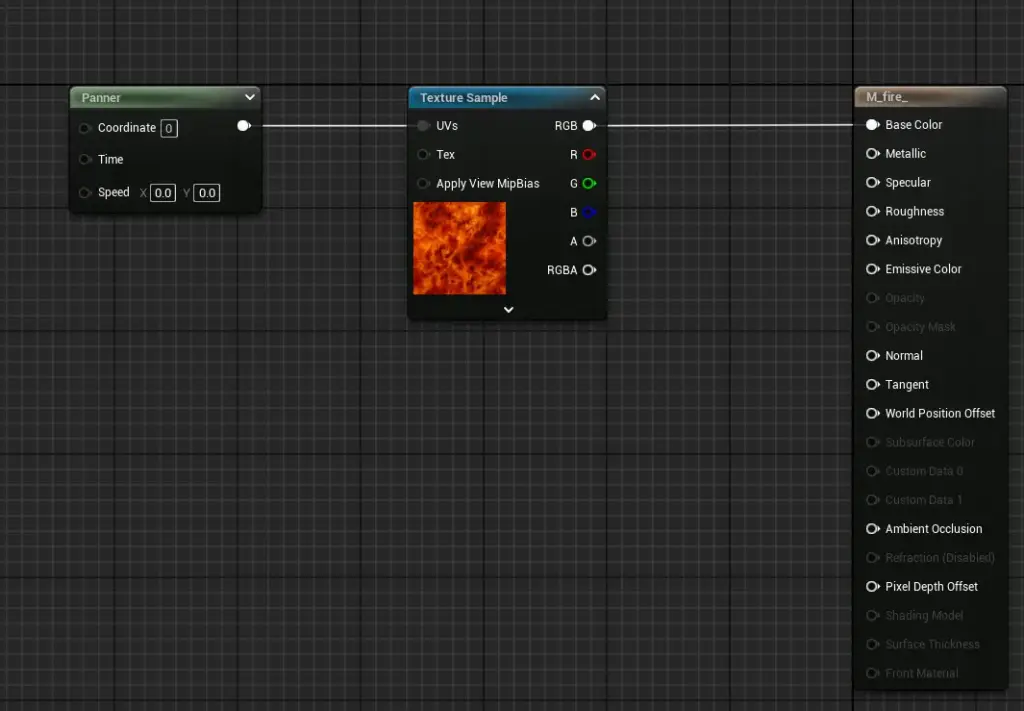The image size is (1024, 711).
Task: Click the disabled Opacity pin
Action: click(x=872, y=298)
